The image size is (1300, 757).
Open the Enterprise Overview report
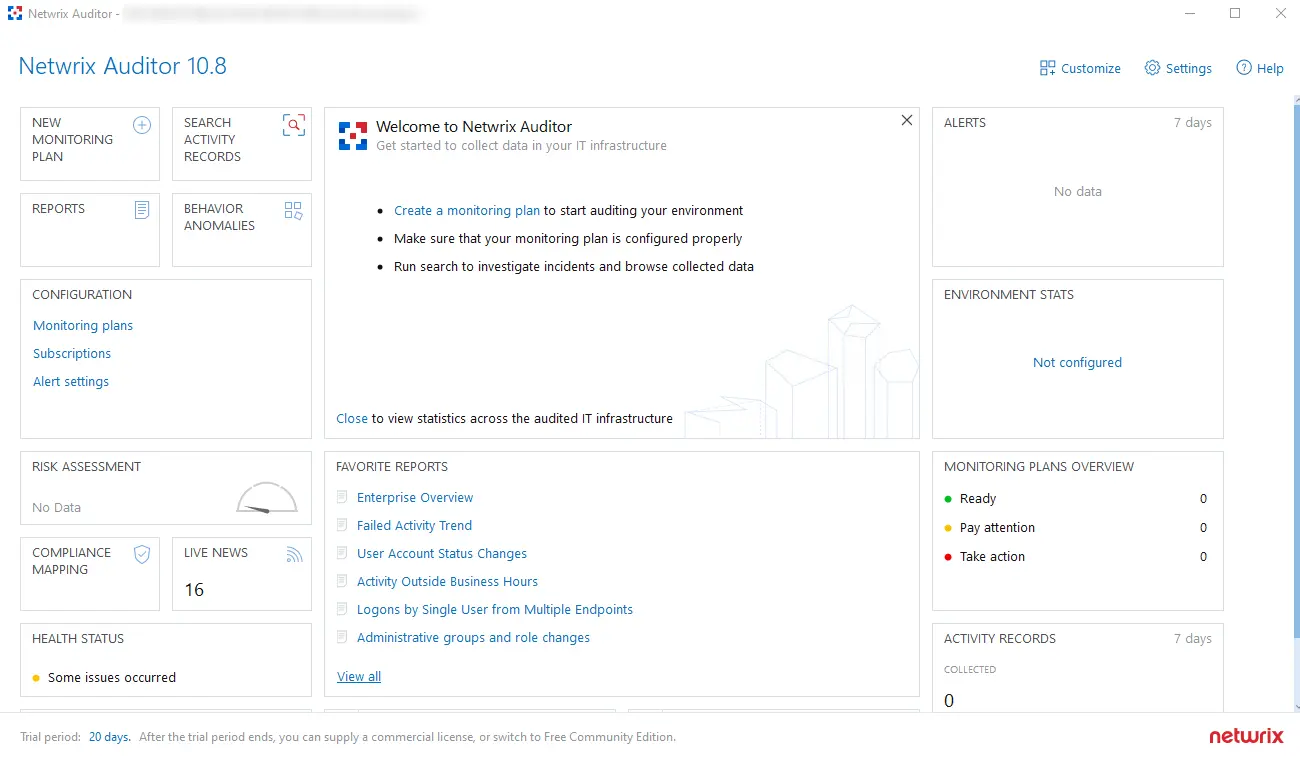click(x=415, y=498)
